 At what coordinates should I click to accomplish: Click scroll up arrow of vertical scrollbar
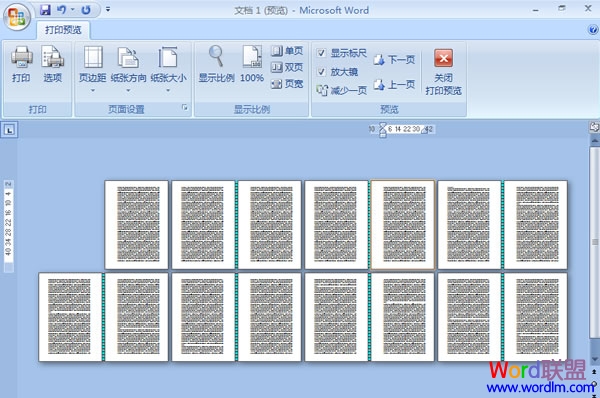(595, 141)
